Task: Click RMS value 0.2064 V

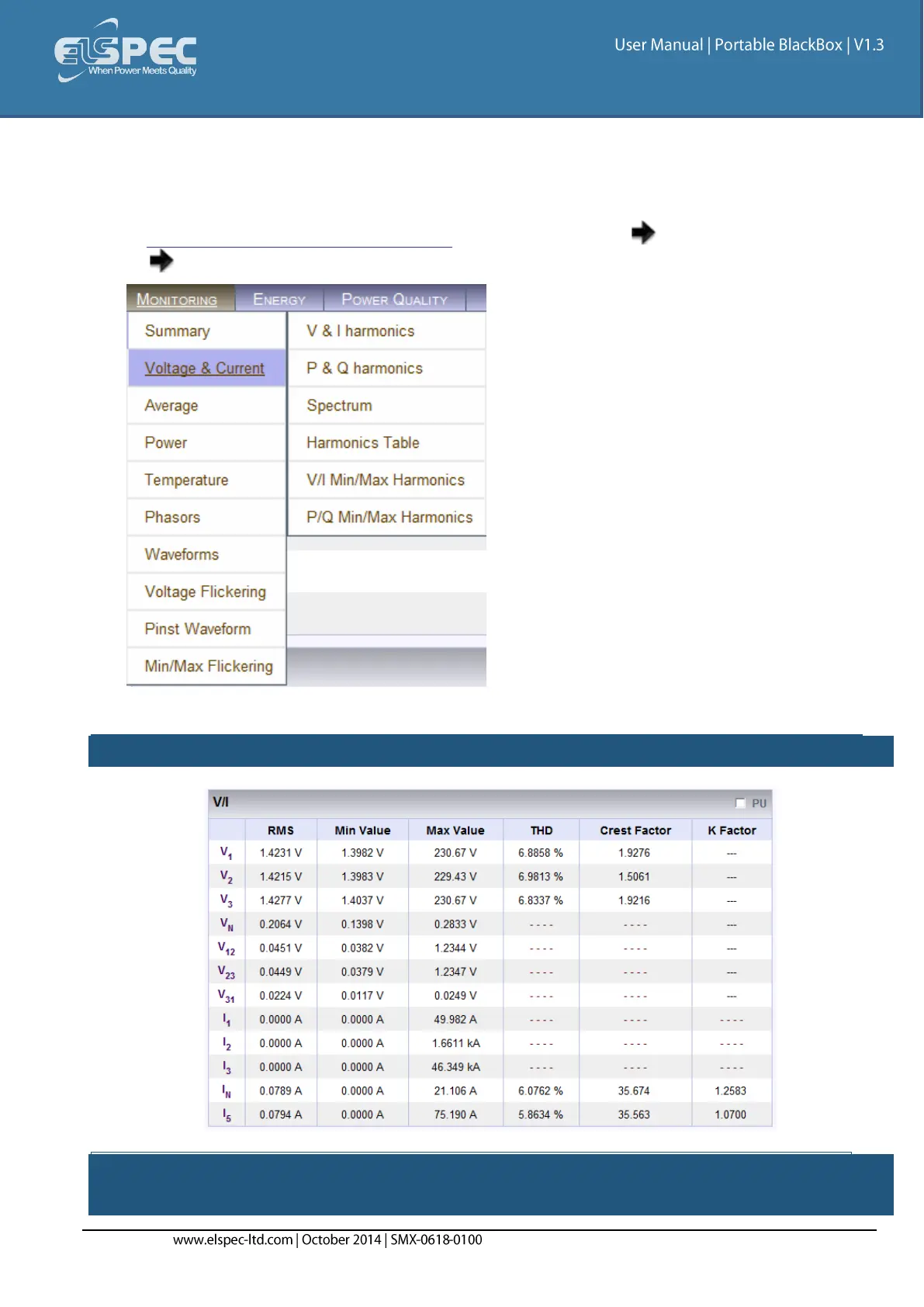Action: point(281,924)
